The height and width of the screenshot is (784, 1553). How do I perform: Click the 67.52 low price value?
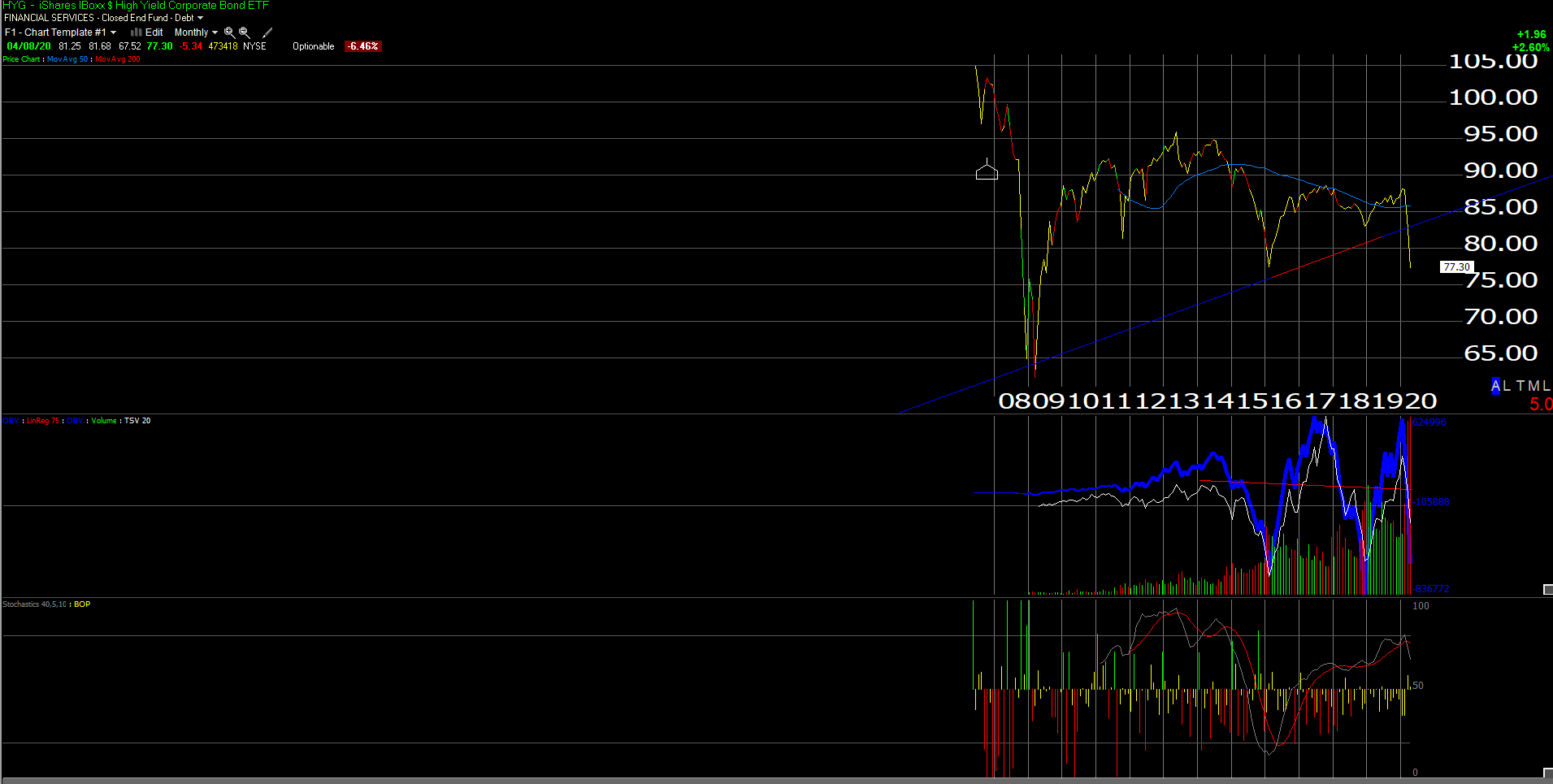pyautogui.click(x=130, y=46)
